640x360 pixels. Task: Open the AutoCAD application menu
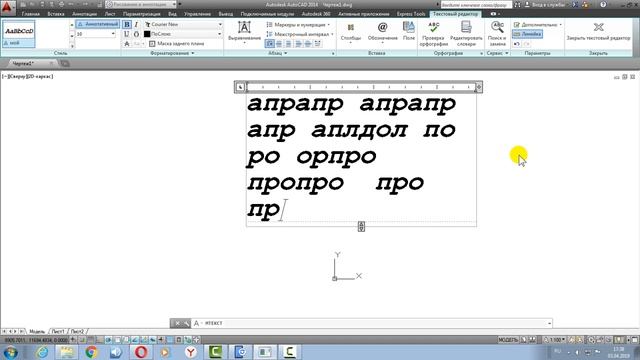pos(8,7)
